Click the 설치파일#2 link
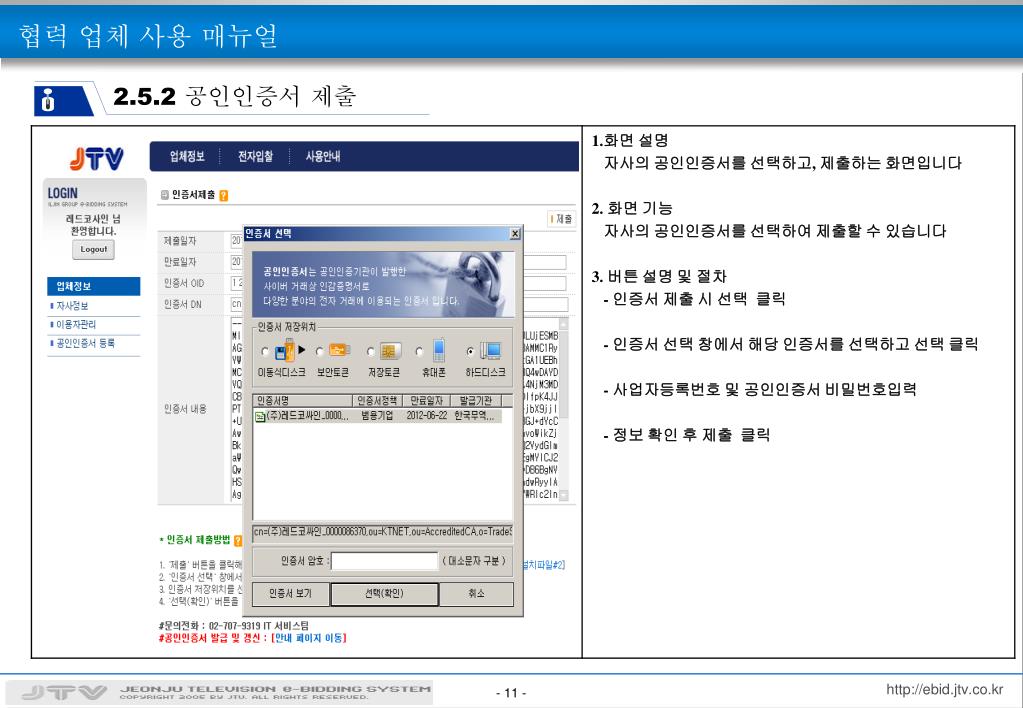 (x=544, y=566)
